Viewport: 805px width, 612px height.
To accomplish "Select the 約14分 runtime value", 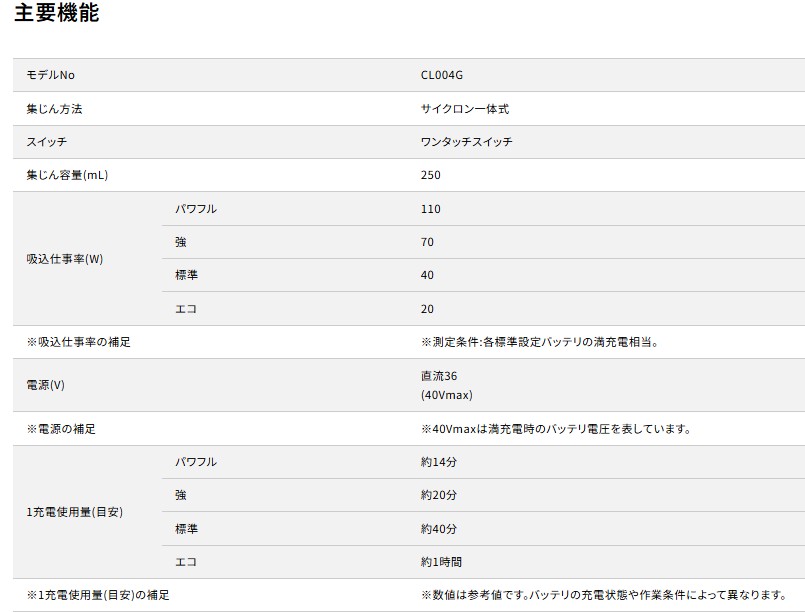I will [x=439, y=462].
